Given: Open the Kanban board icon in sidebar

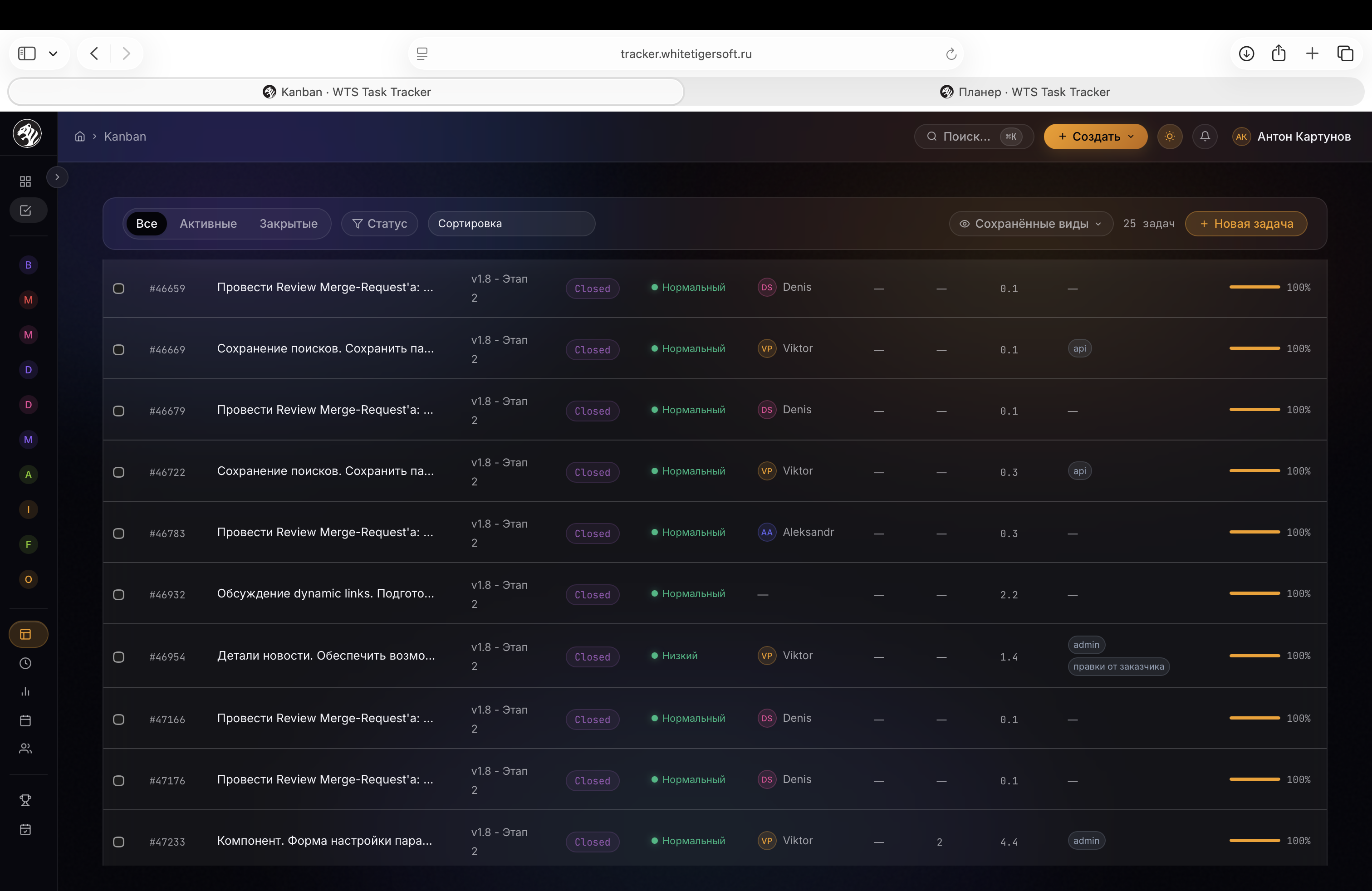Looking at the screenshot, I should coord(25,634).
